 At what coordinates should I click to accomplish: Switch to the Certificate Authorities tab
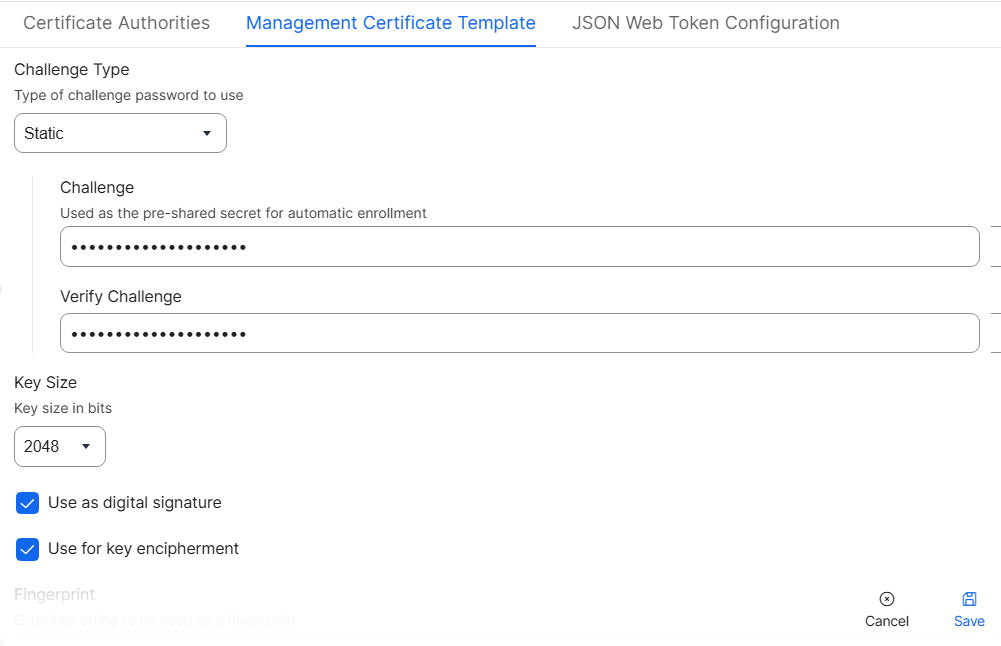[116, 23]
